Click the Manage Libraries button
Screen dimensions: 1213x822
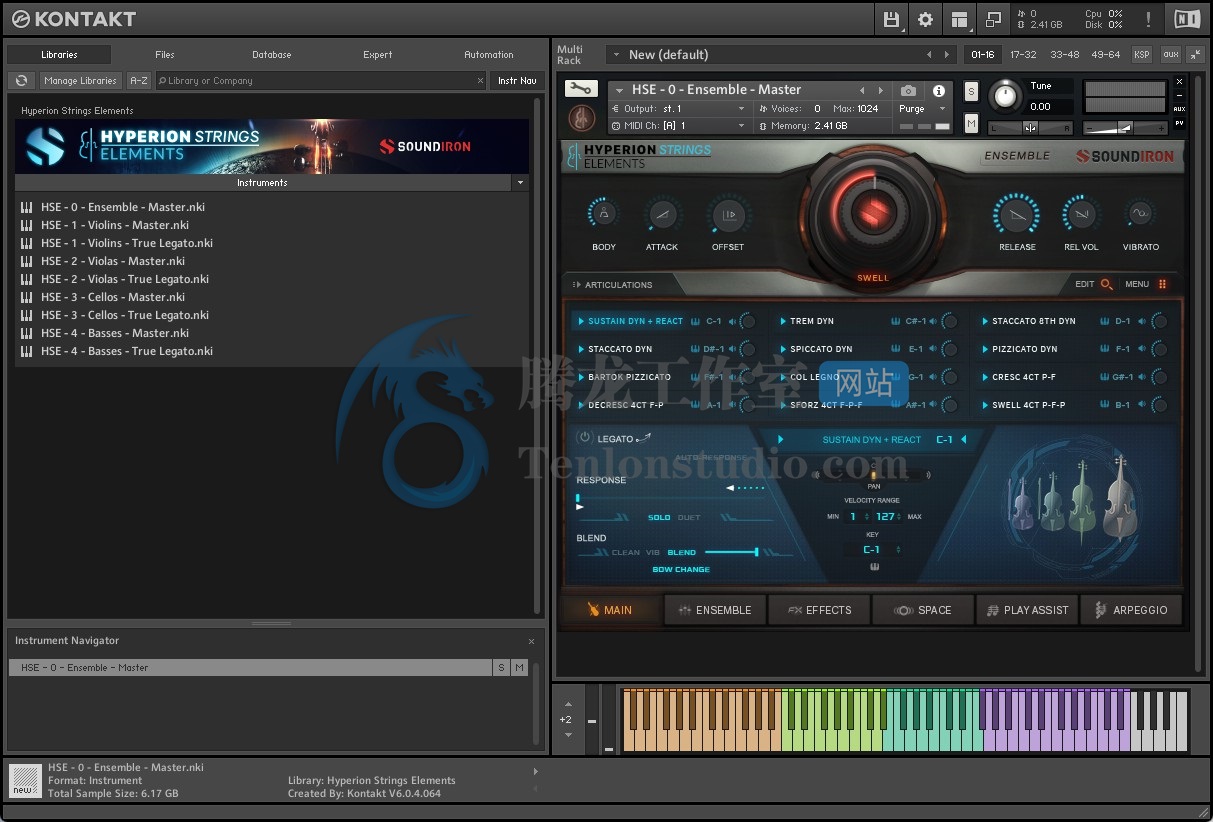(80, 81)
